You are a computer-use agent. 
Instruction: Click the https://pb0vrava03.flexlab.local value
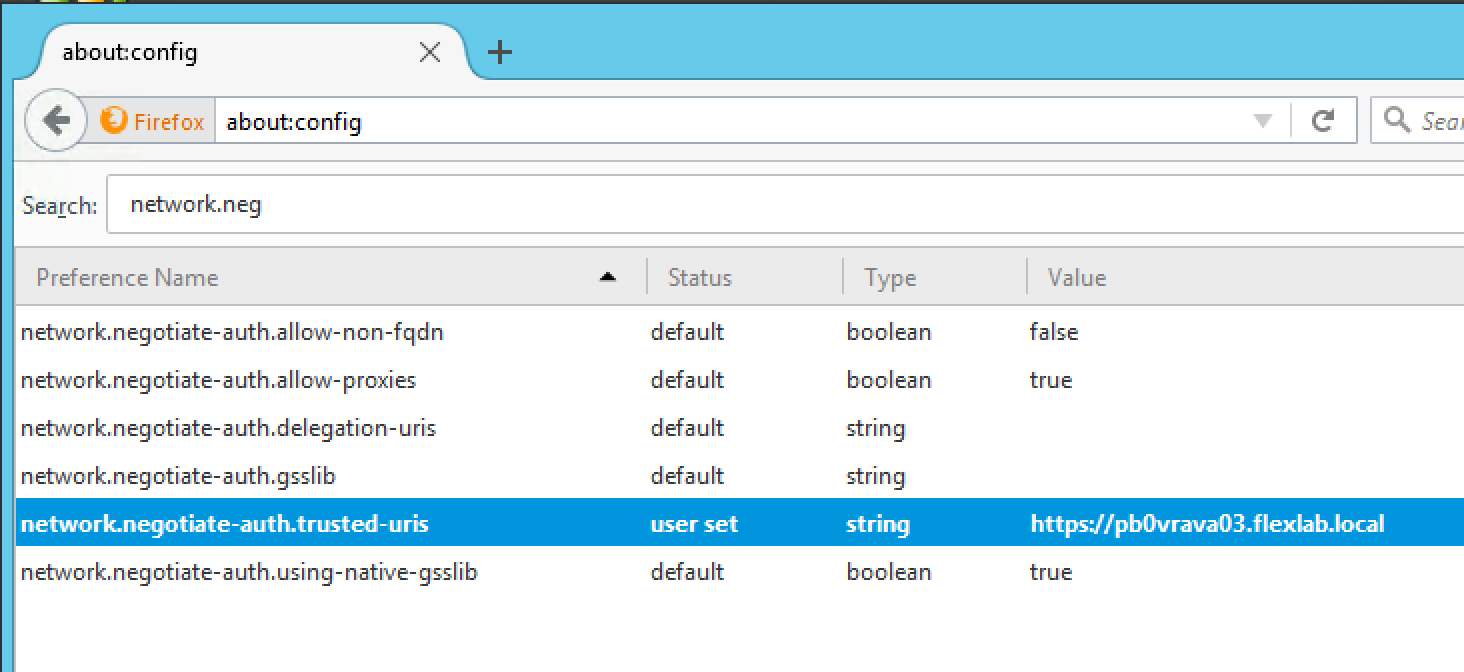point(1207,523)
